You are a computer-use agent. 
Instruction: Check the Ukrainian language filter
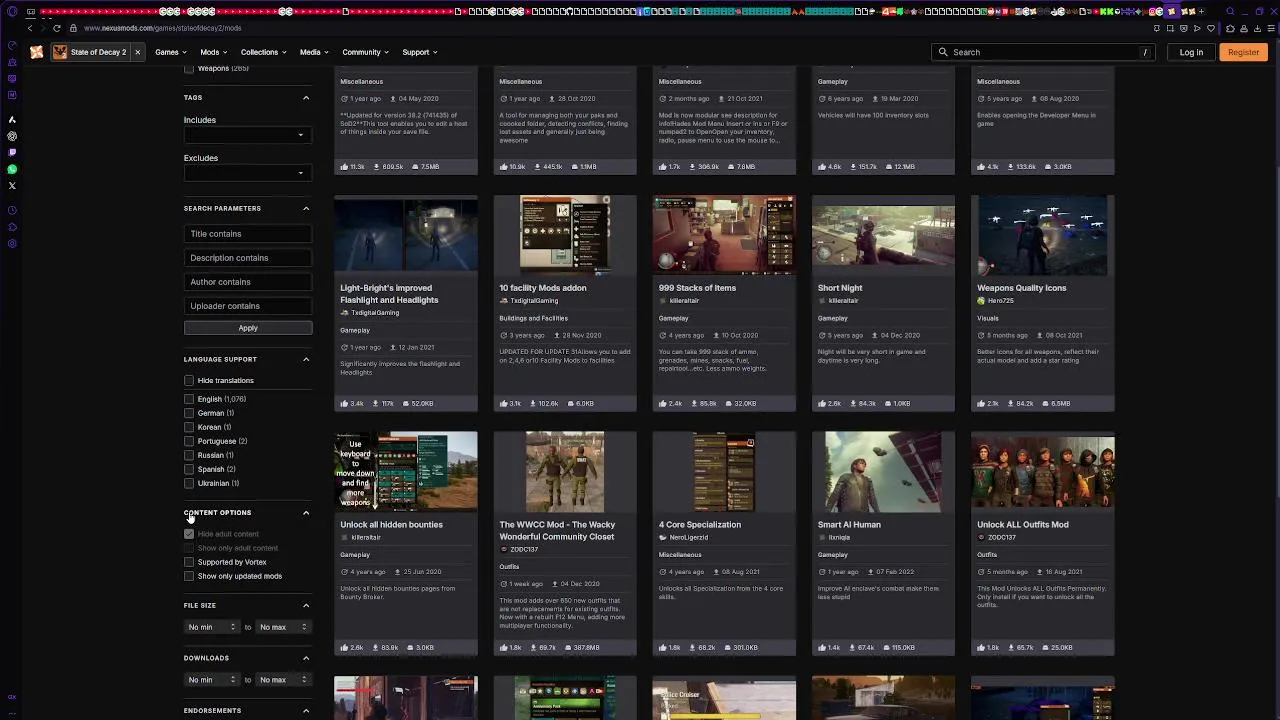(x=189, y=483)
